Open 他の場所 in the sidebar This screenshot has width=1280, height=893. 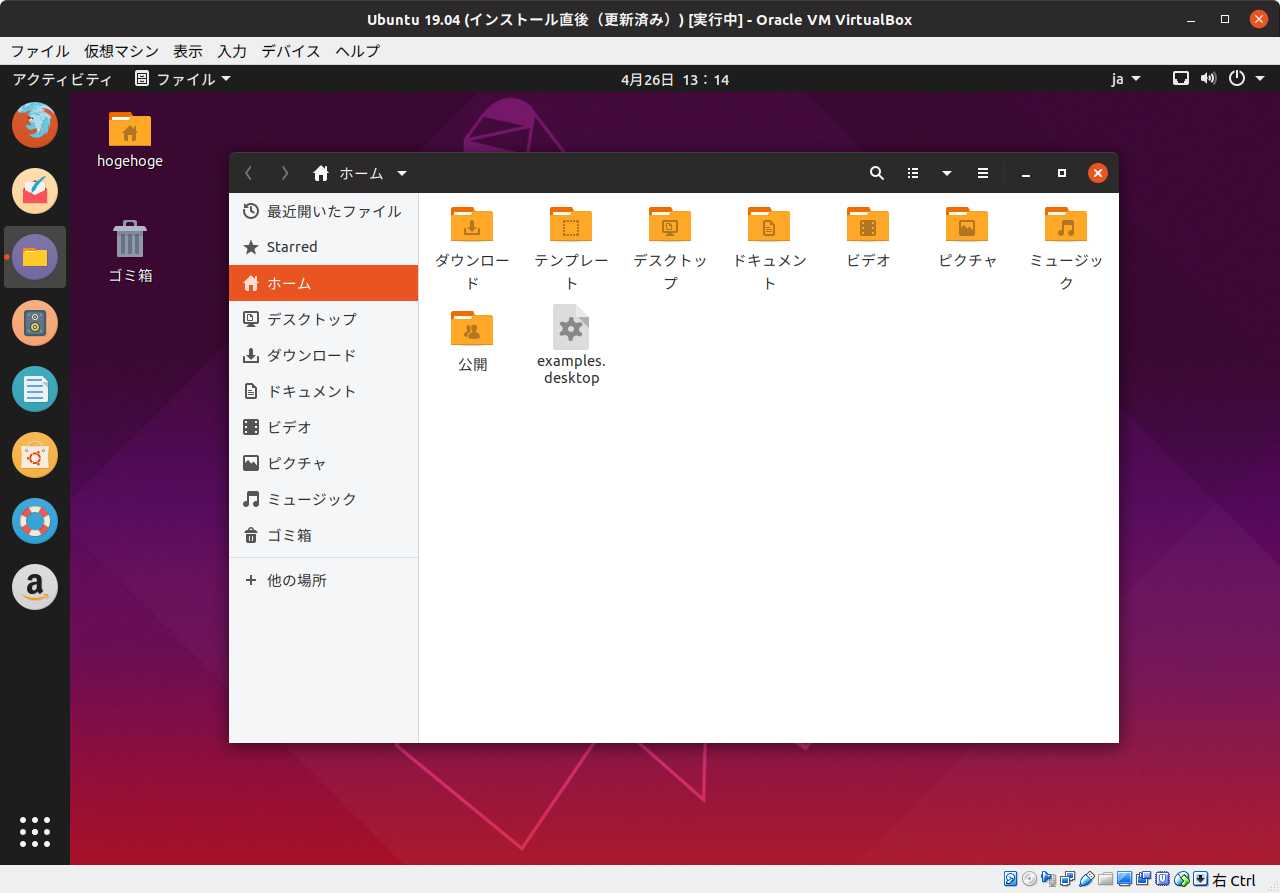(x=323, y=580)
